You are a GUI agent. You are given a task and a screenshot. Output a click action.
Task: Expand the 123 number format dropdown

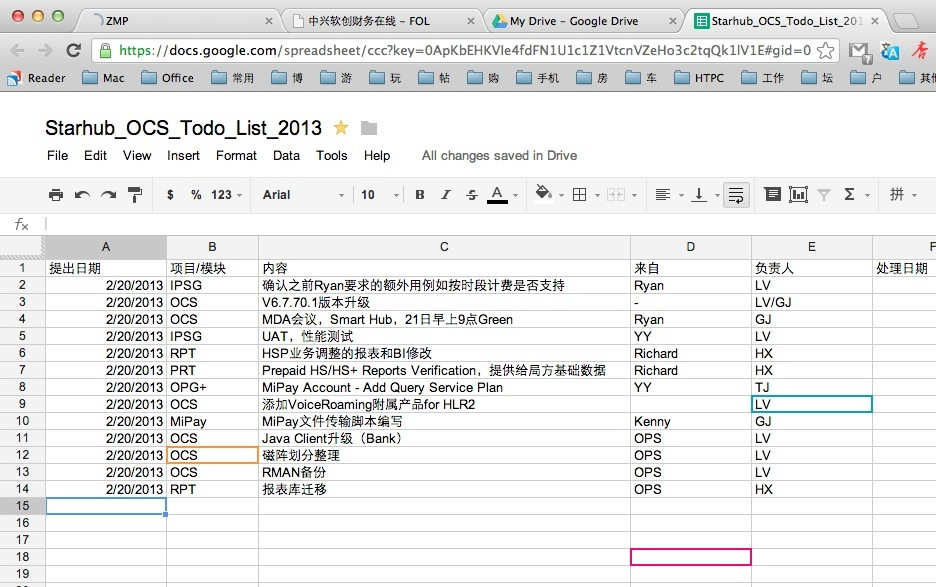(226, 195)
